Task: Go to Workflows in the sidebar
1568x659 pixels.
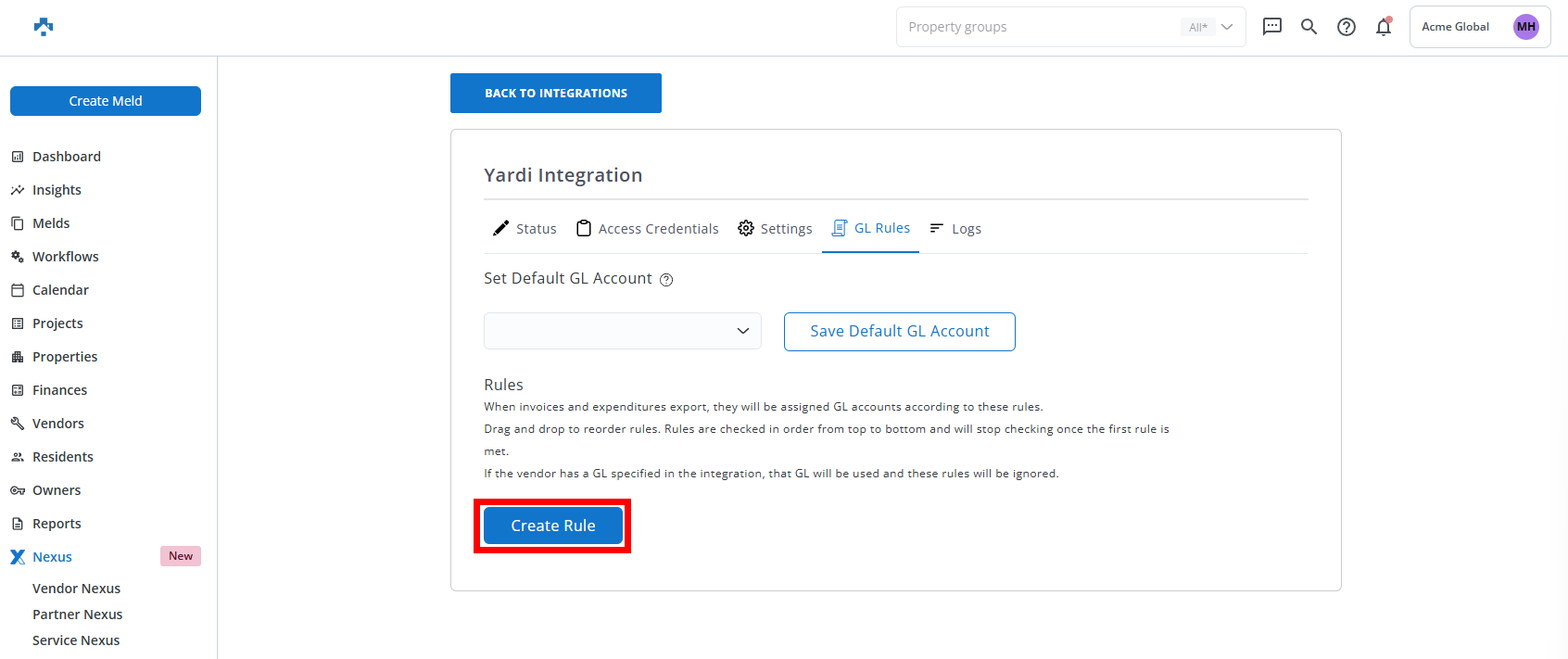Action: 65,257
